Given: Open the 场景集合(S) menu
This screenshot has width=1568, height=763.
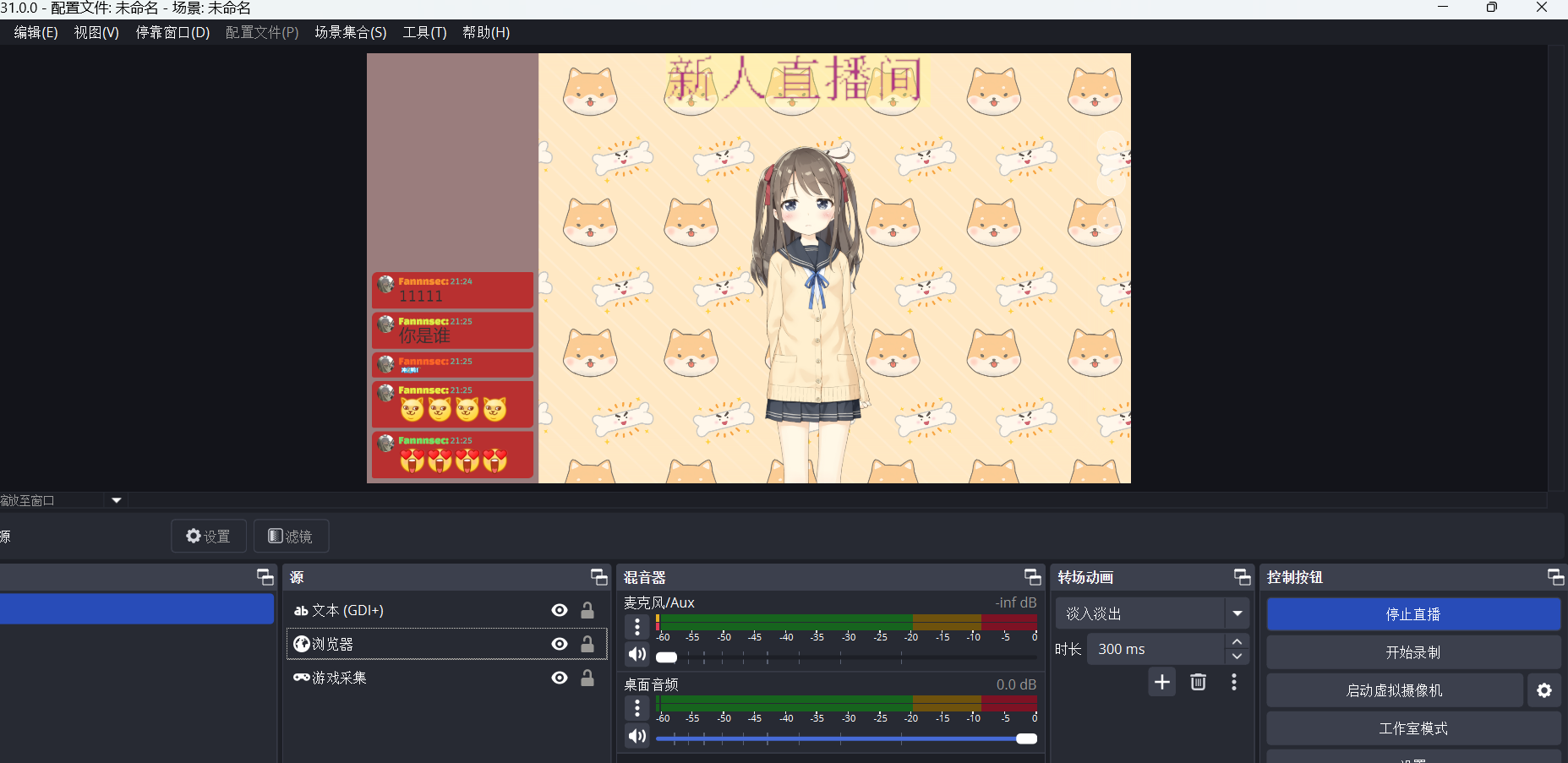Looking at the screenshot, I should click(x=351, y=32).
